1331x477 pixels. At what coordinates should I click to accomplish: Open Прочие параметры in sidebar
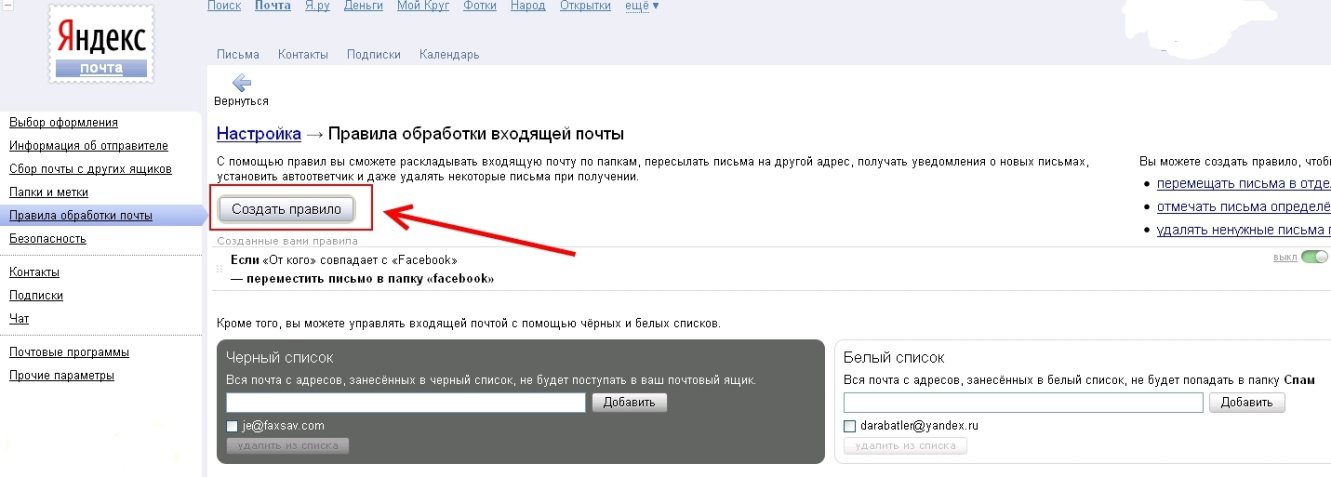pos(62,375)
